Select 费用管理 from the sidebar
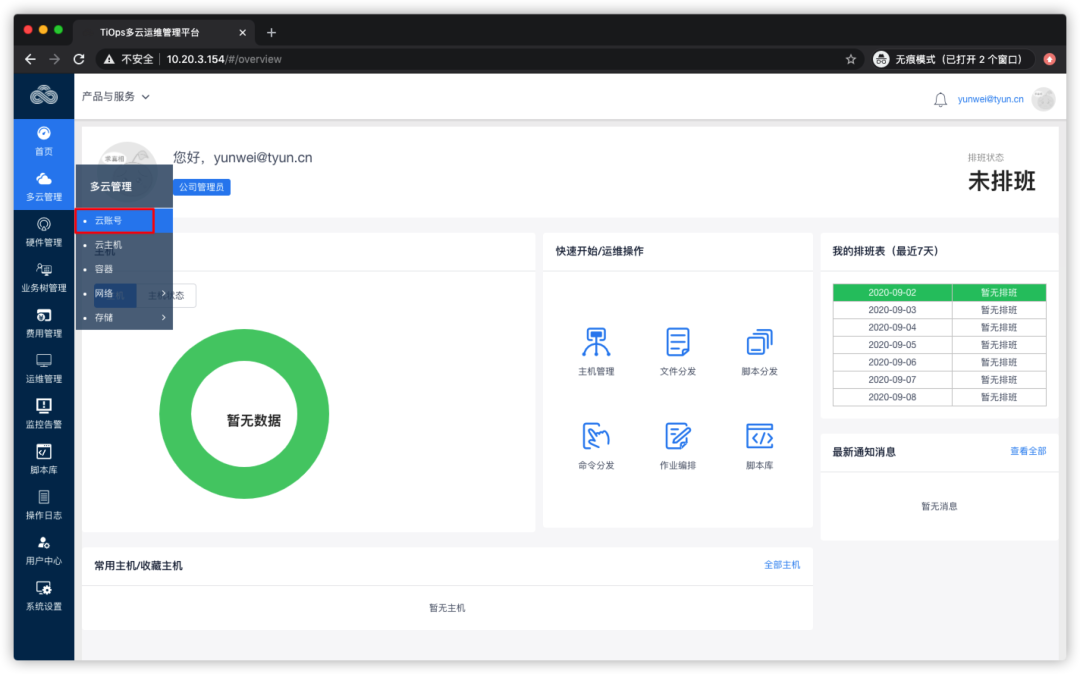 pyautogui.click(x=43, y=324)
